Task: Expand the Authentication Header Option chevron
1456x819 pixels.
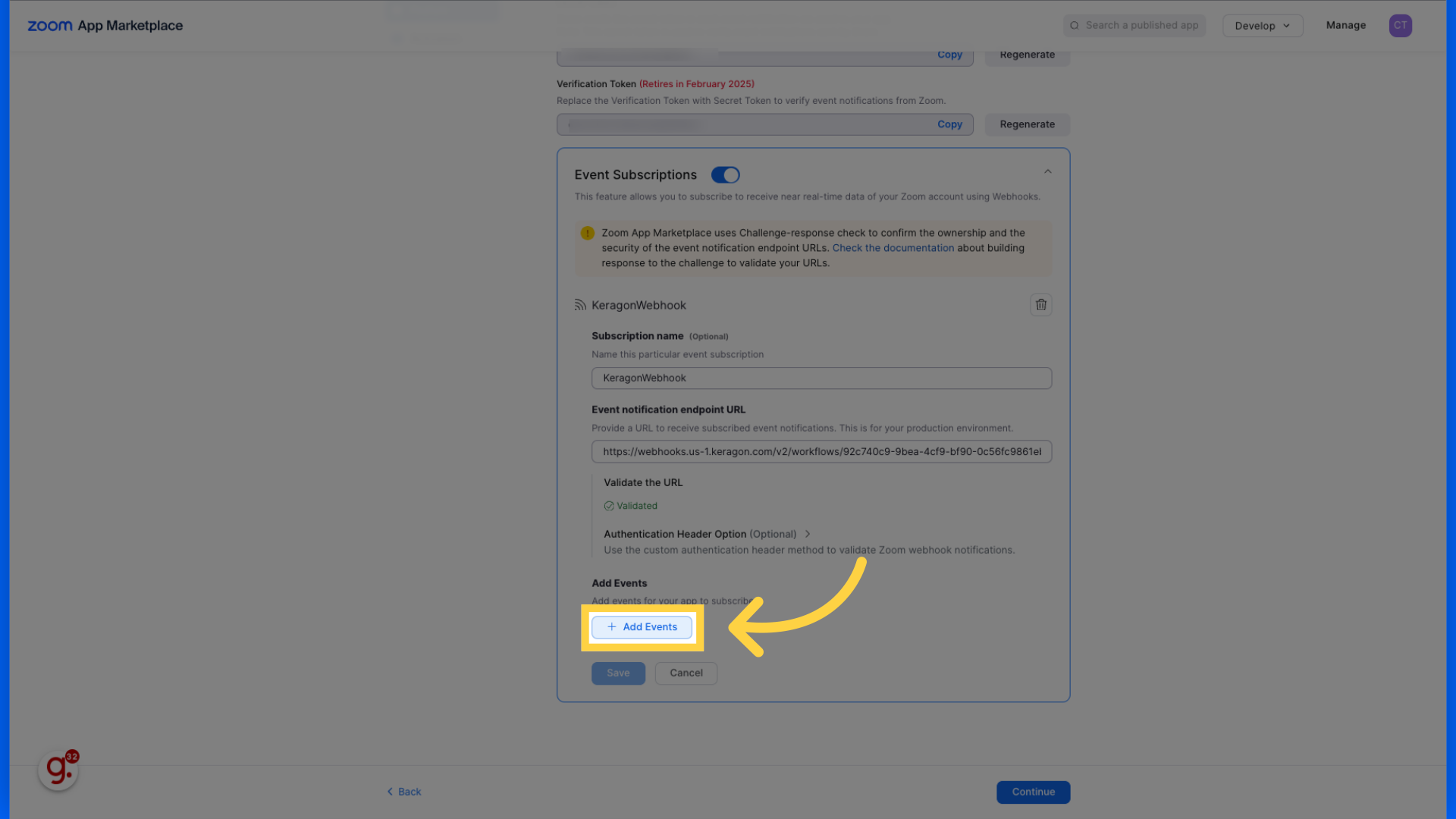Action: 808,534
